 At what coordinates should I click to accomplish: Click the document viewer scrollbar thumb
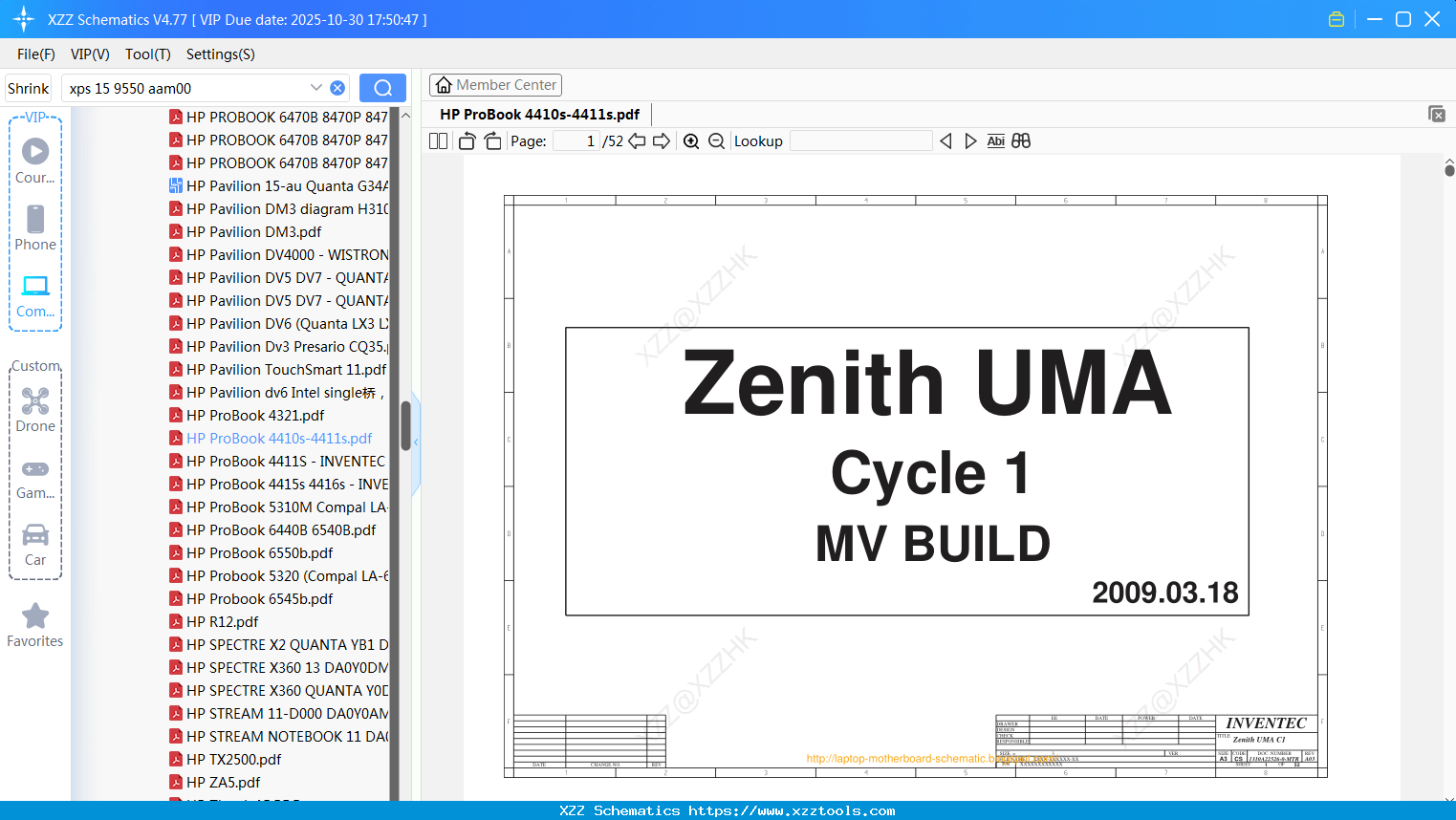(x=1449, y=170)
